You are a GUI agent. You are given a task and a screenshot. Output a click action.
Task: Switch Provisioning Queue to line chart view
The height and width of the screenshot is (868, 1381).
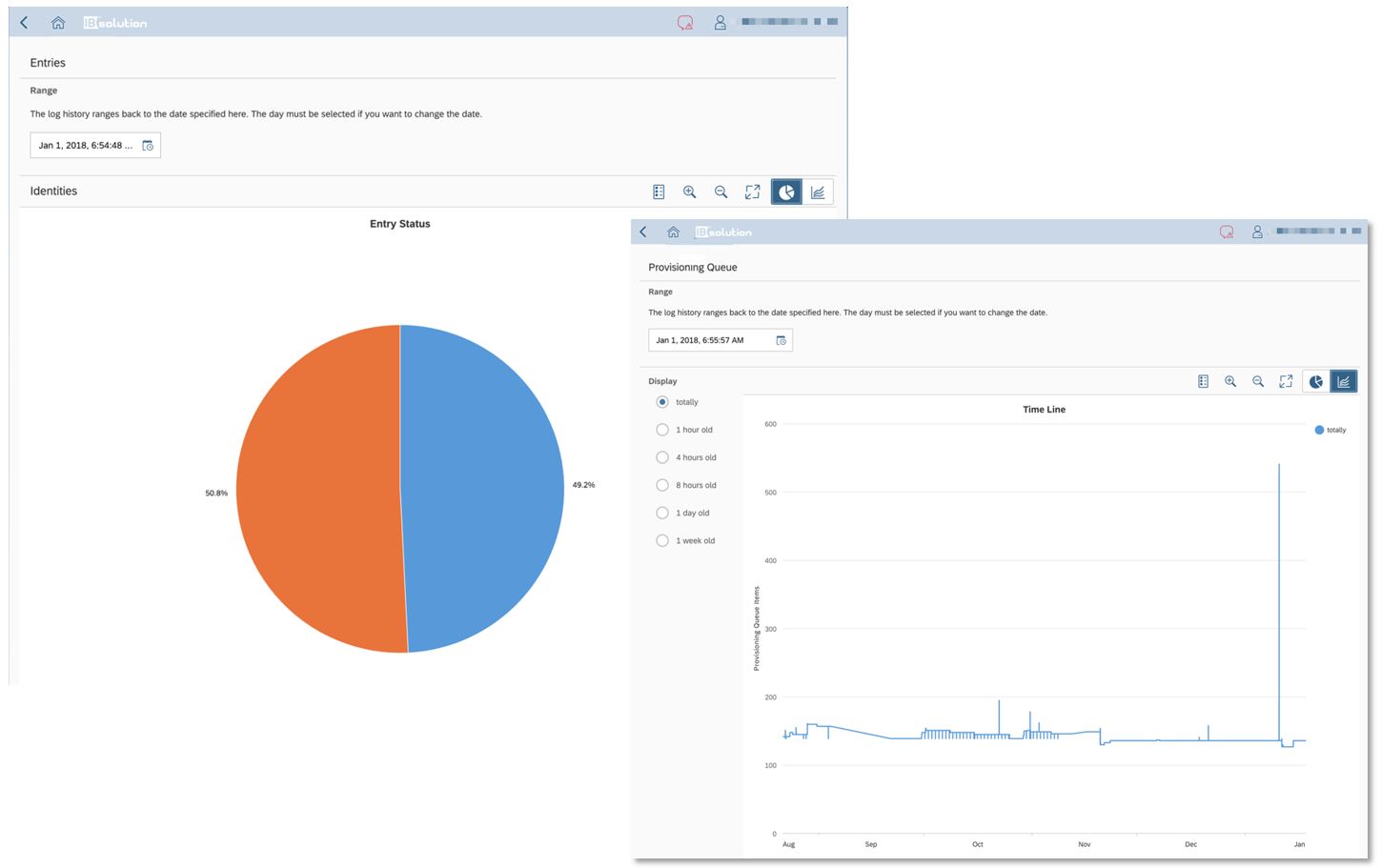click(1344, 382)
